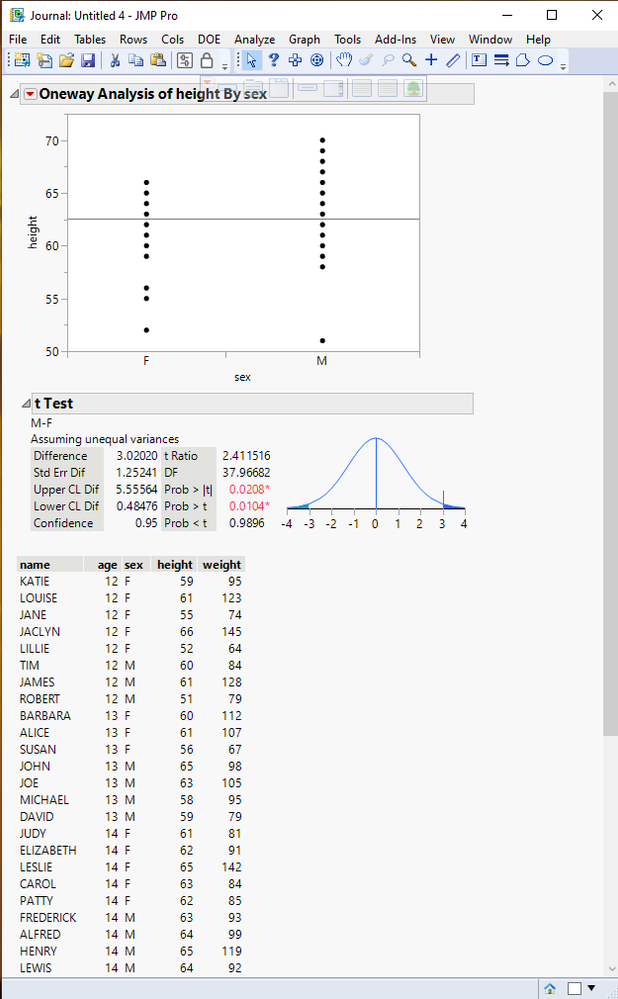Screen dimensions: 618x999
Task: Select the Text Annotate tool
Action: point(479,61)
